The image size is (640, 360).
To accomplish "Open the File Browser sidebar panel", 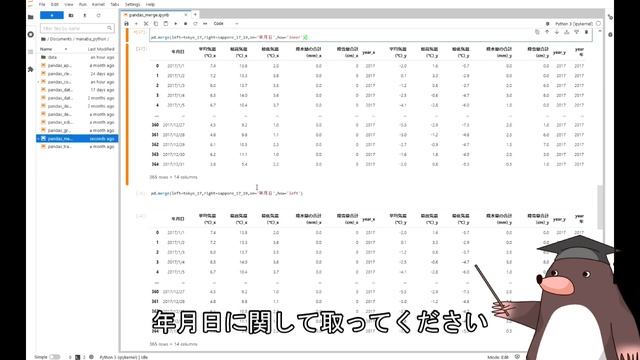I will [31, 17].
